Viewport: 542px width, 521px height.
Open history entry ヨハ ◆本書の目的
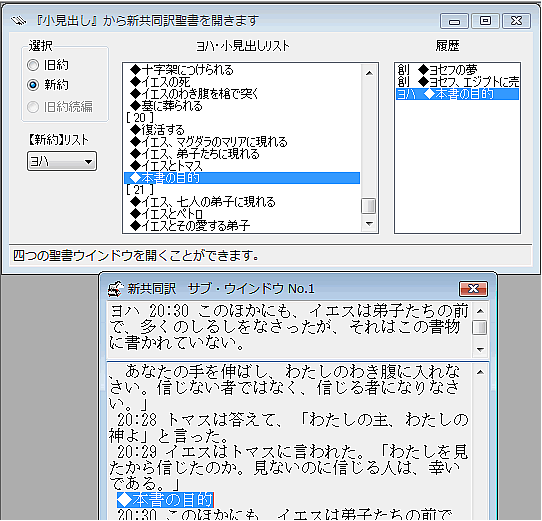tap(457, 94)
